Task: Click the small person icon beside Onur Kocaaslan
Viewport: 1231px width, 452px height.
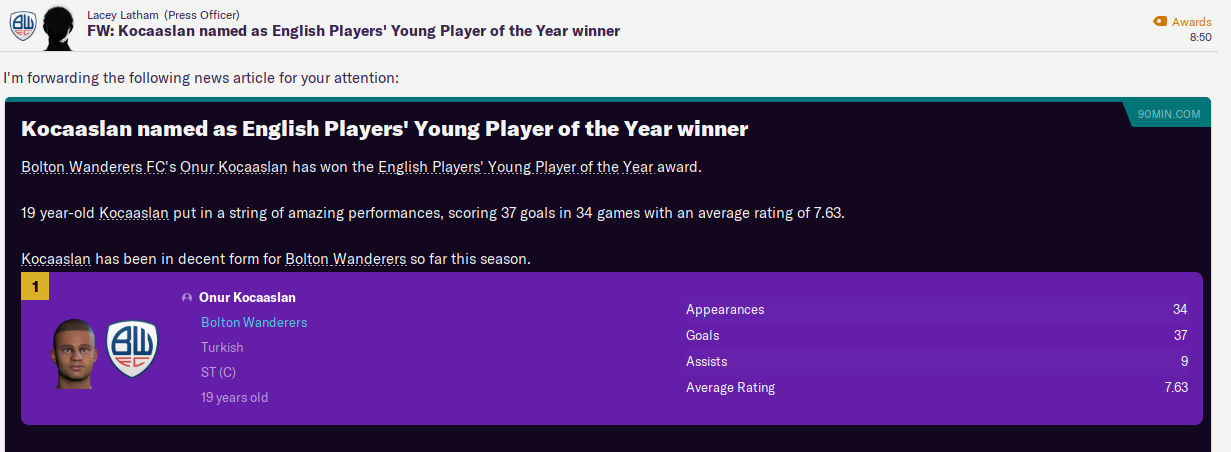Action: (x=187, y=298)
